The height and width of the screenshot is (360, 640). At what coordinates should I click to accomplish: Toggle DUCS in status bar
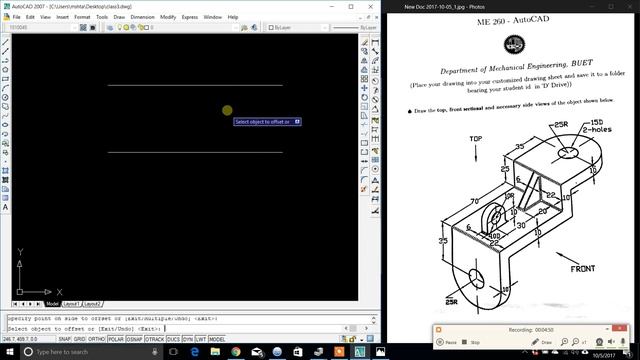pos(173,339)
